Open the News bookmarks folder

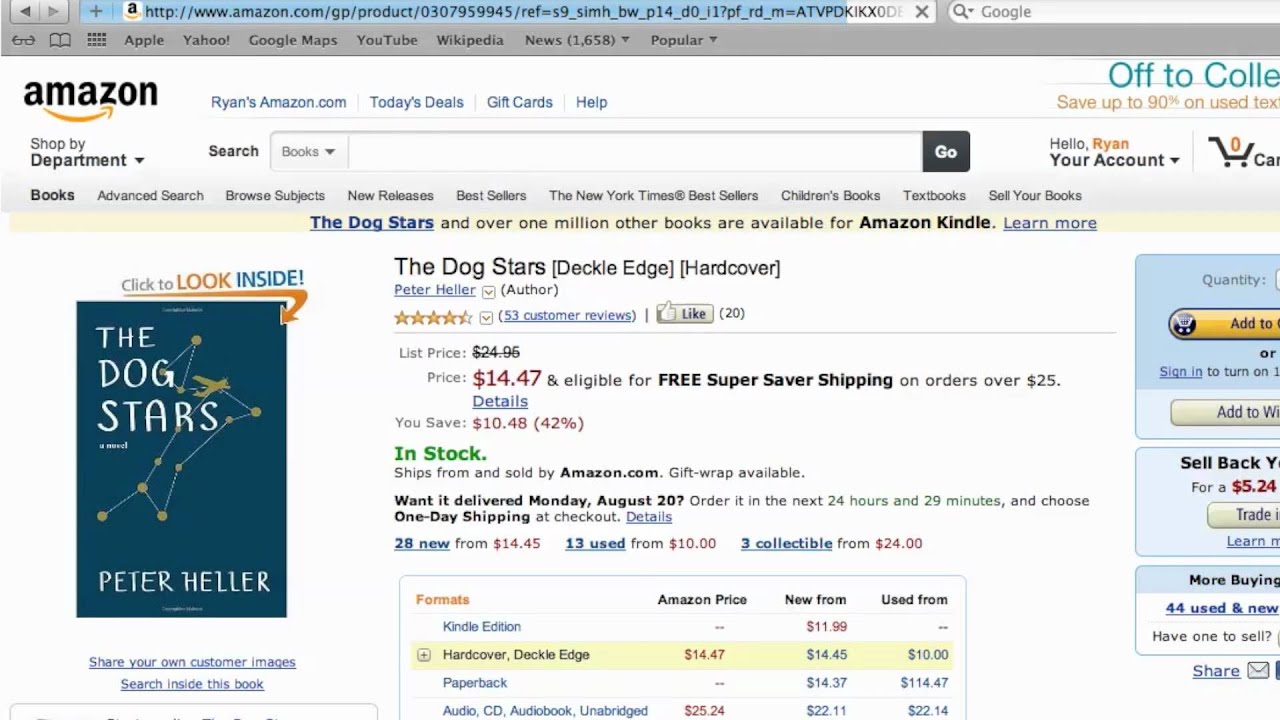(x=577, y=40)
